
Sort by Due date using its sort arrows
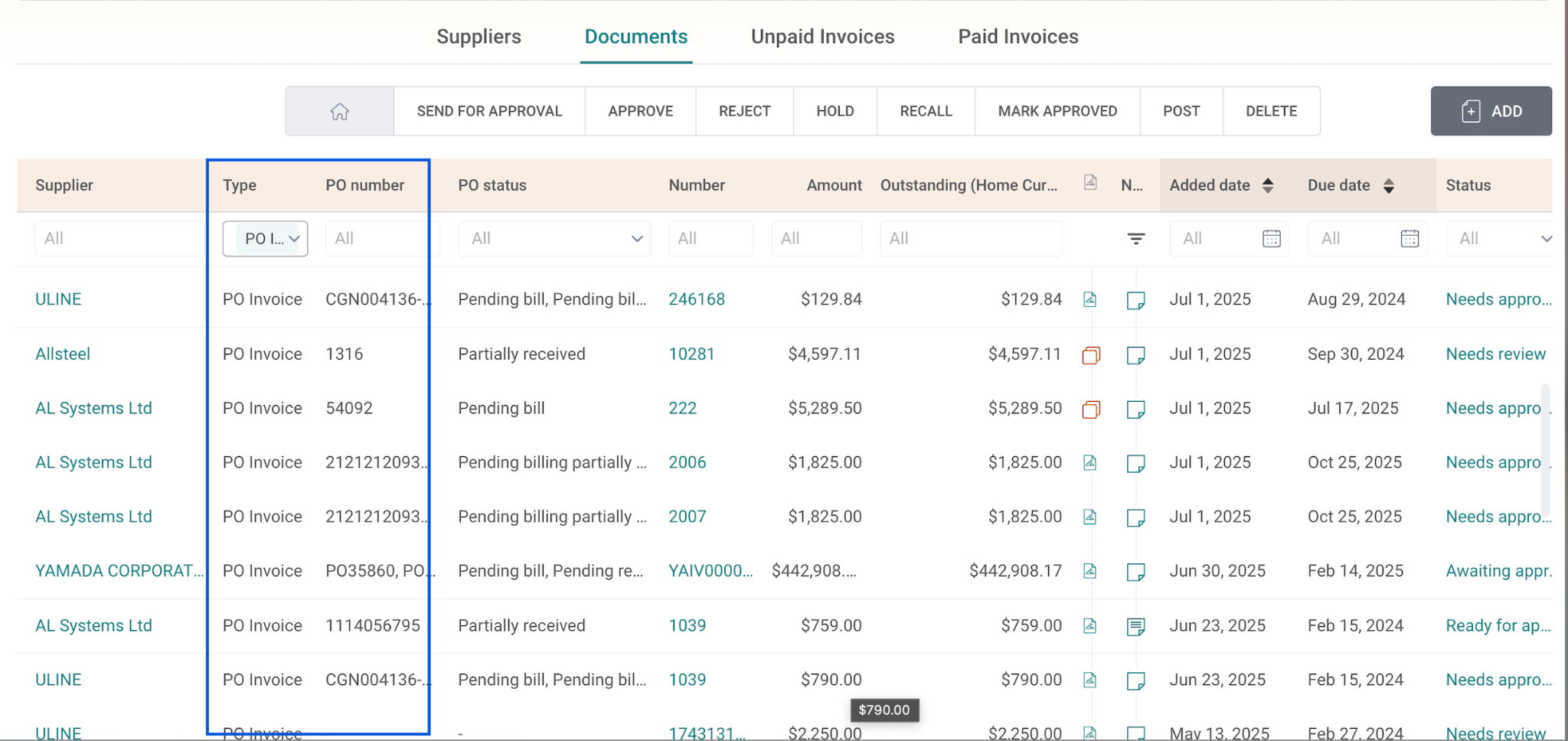[x=1389, y=185]
